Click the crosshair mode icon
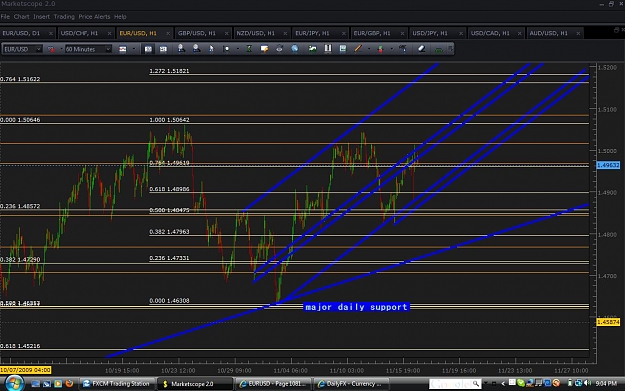This screenshot has height=391, width=625. pyautogui.click(x=226, y=49)
